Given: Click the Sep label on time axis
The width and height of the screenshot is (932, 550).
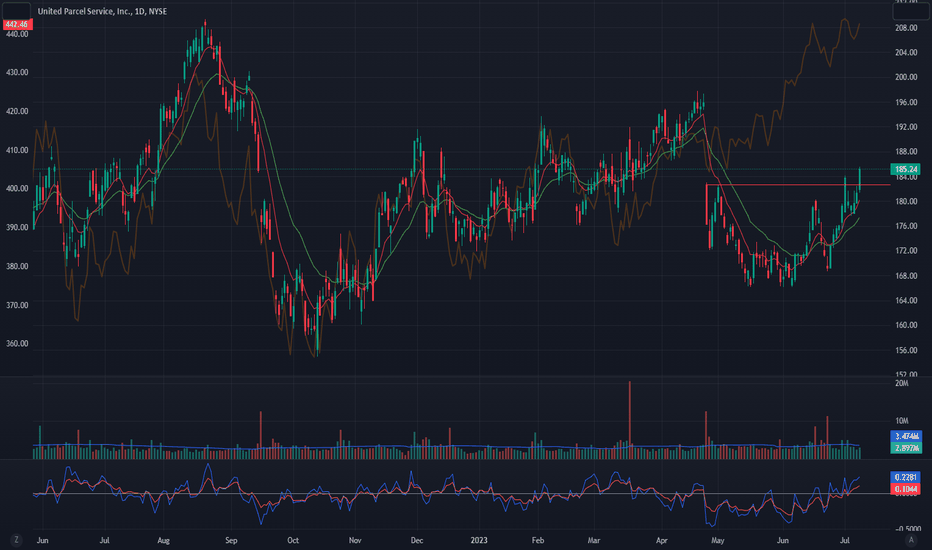Looking at the screenshot, I should click(231, 540).
